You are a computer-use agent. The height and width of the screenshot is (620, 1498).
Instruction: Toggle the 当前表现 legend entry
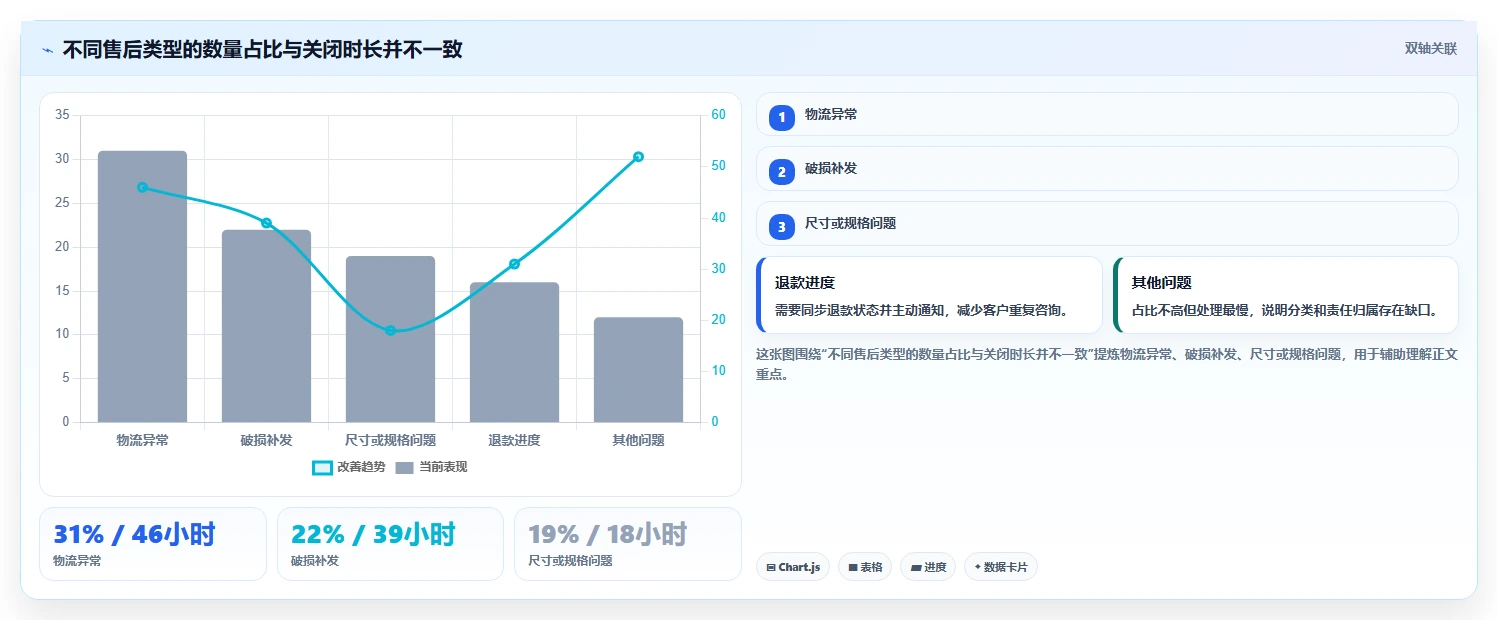(432, 467)
